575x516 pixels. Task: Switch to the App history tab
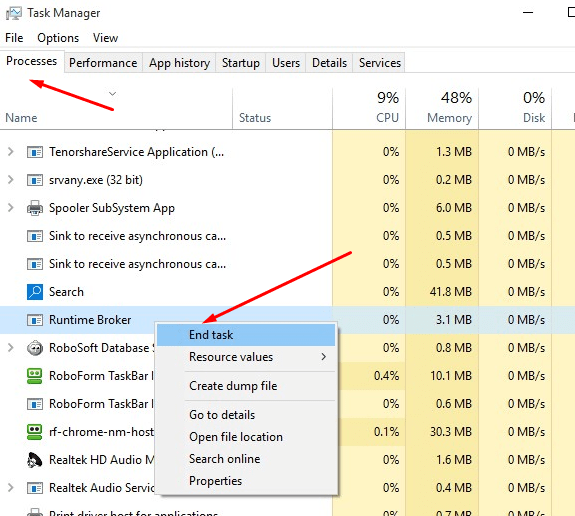(179, 63)
